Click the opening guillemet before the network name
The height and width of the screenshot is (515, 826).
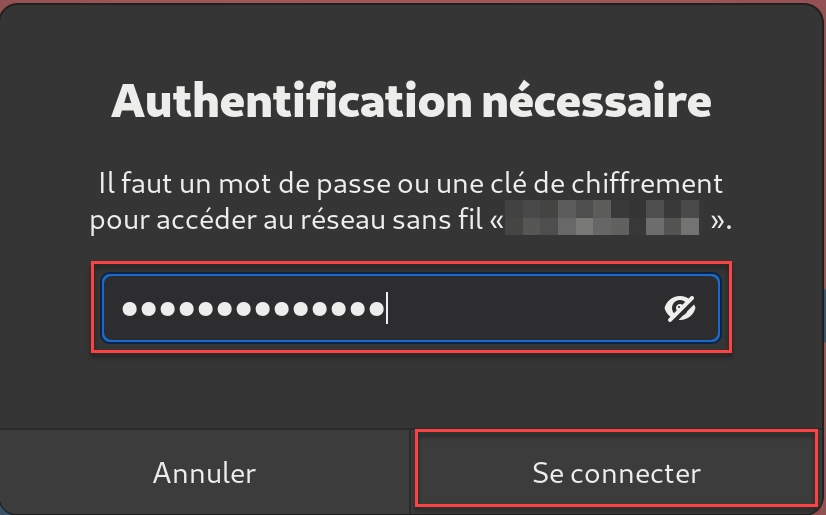(497, 221)
